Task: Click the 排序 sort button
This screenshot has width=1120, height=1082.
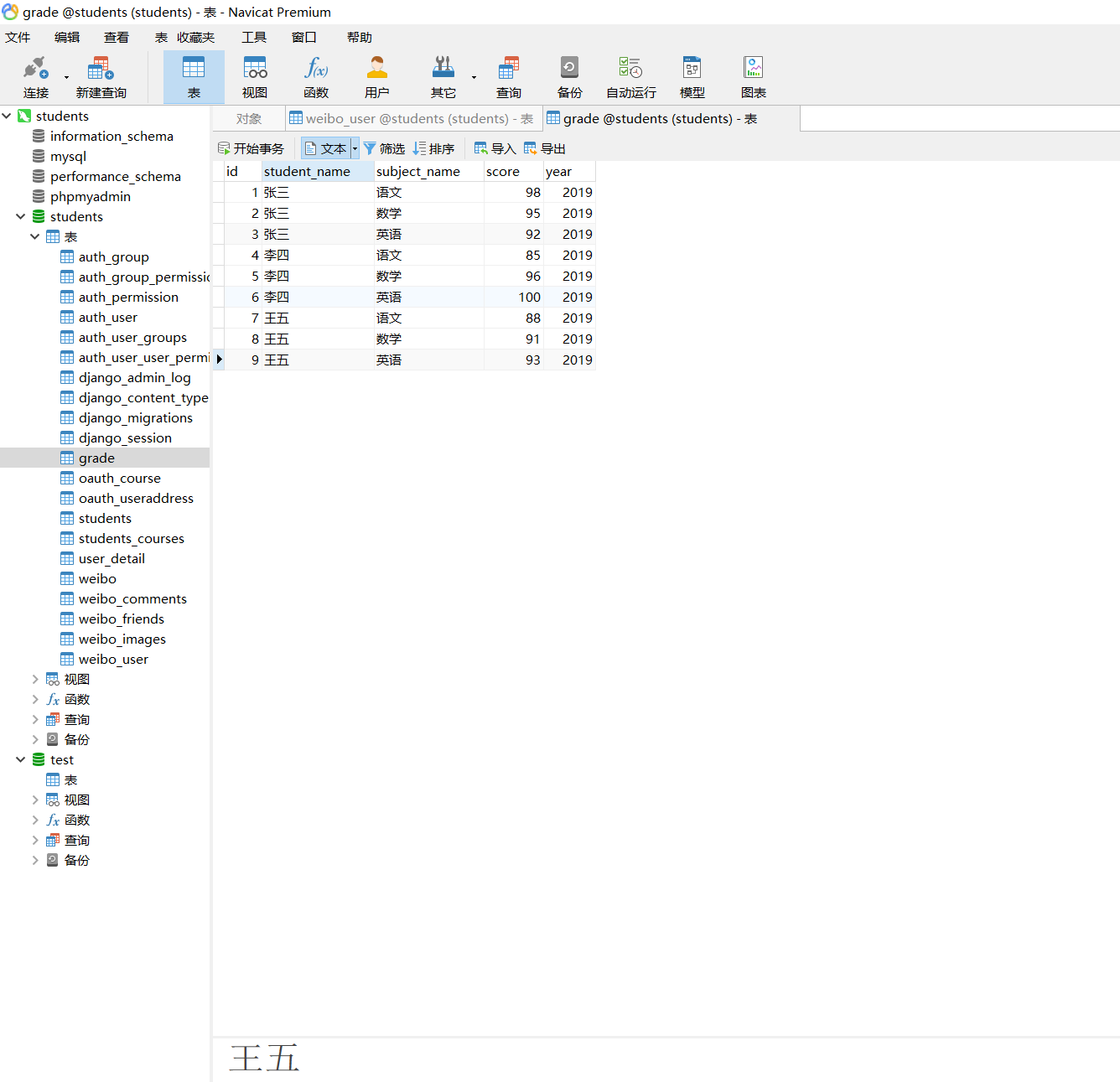Action: (433, 148)
